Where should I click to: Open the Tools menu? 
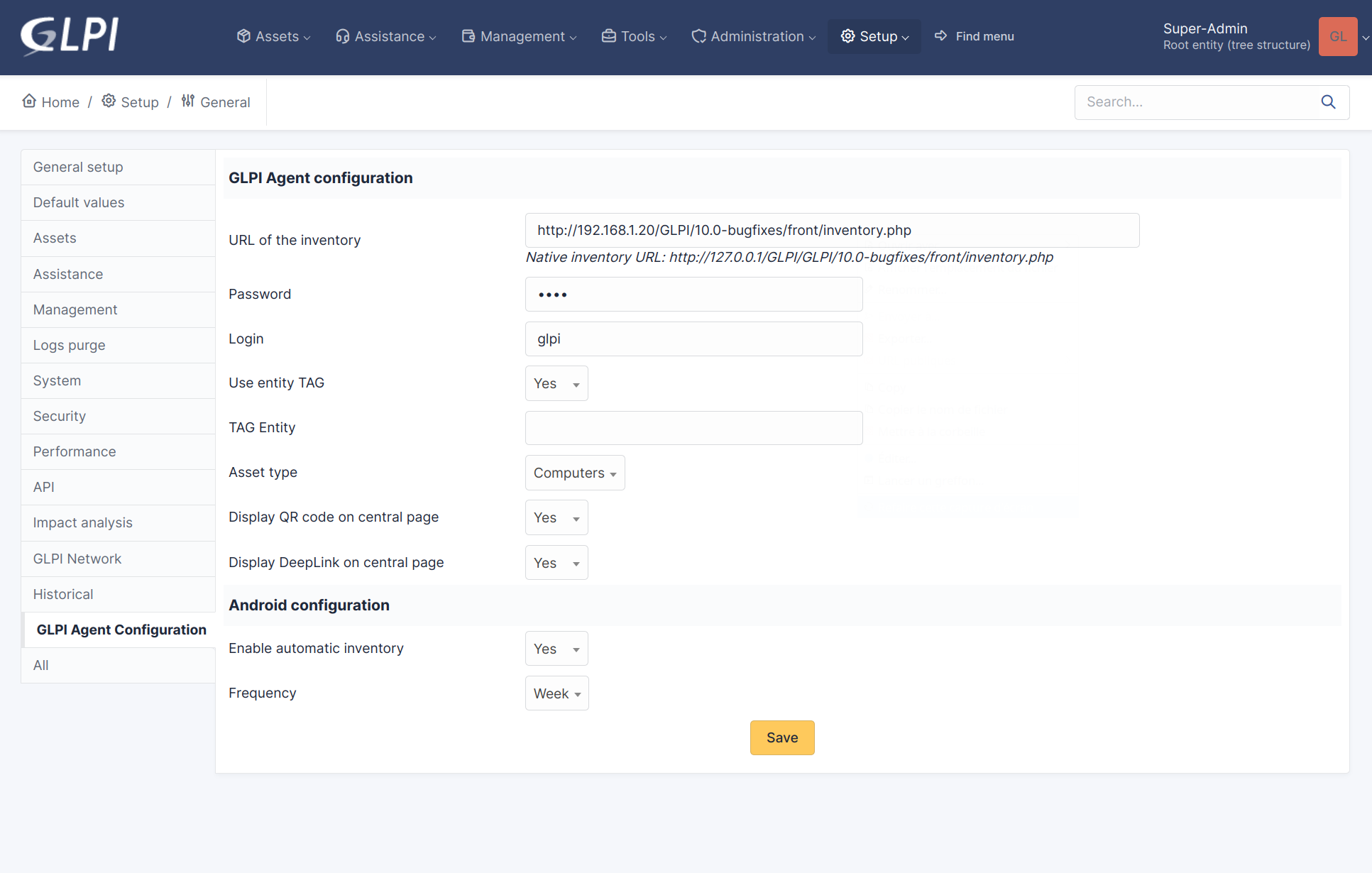point(634,36)
